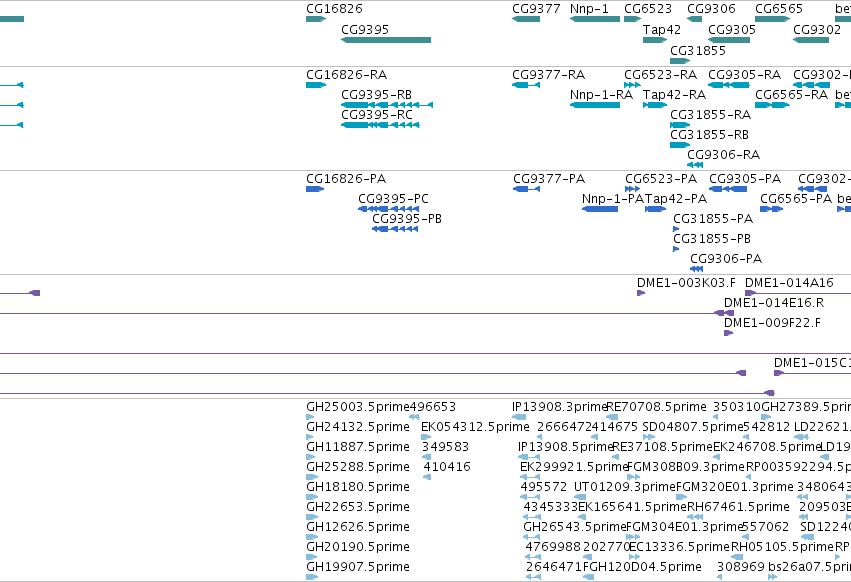The width and height of the screenshot is (851, 582).
Task: Click EST GH22653.5prime
Action: tap(313, 517)
